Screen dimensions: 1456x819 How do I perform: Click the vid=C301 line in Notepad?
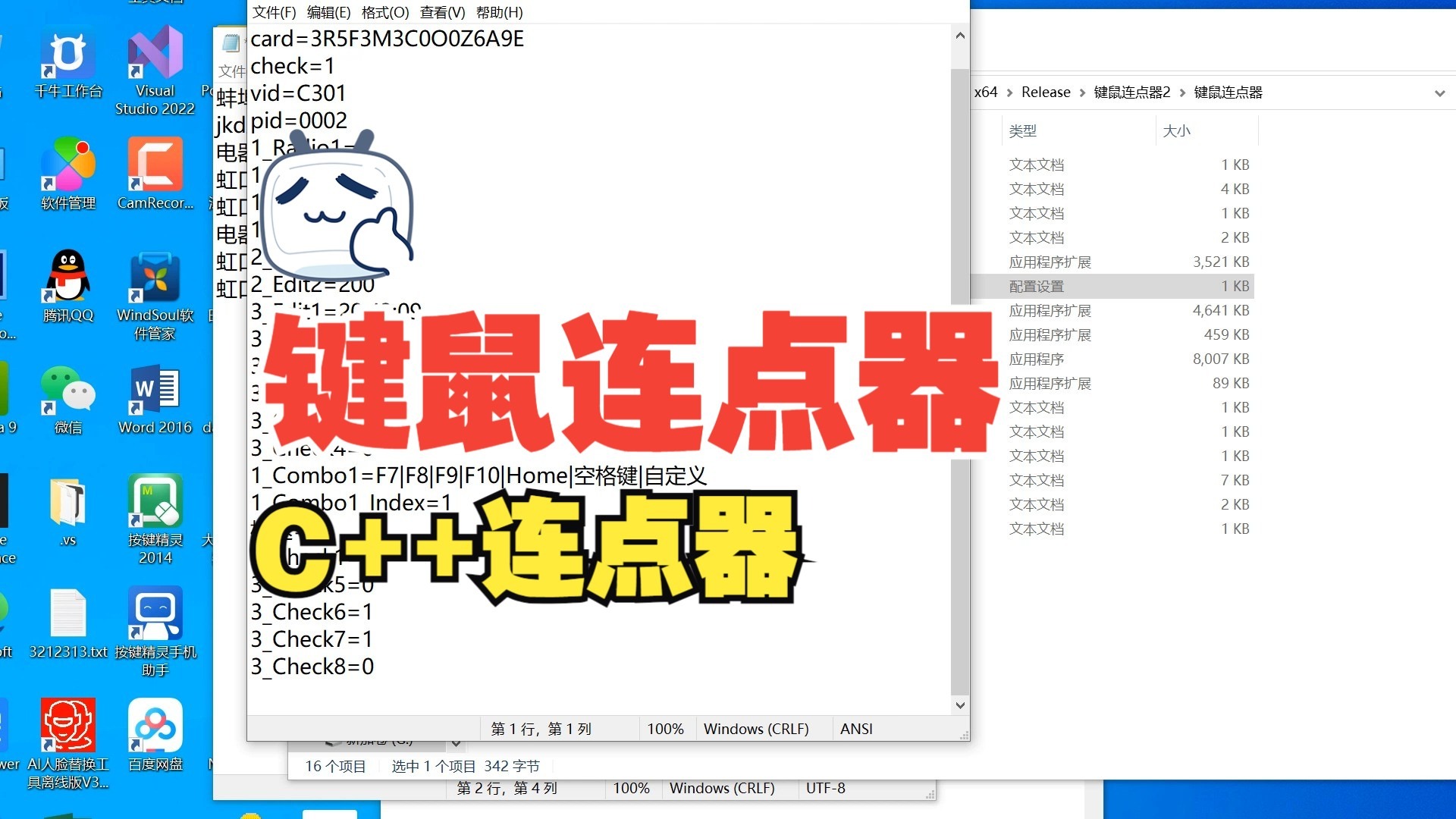pos(298,93)
